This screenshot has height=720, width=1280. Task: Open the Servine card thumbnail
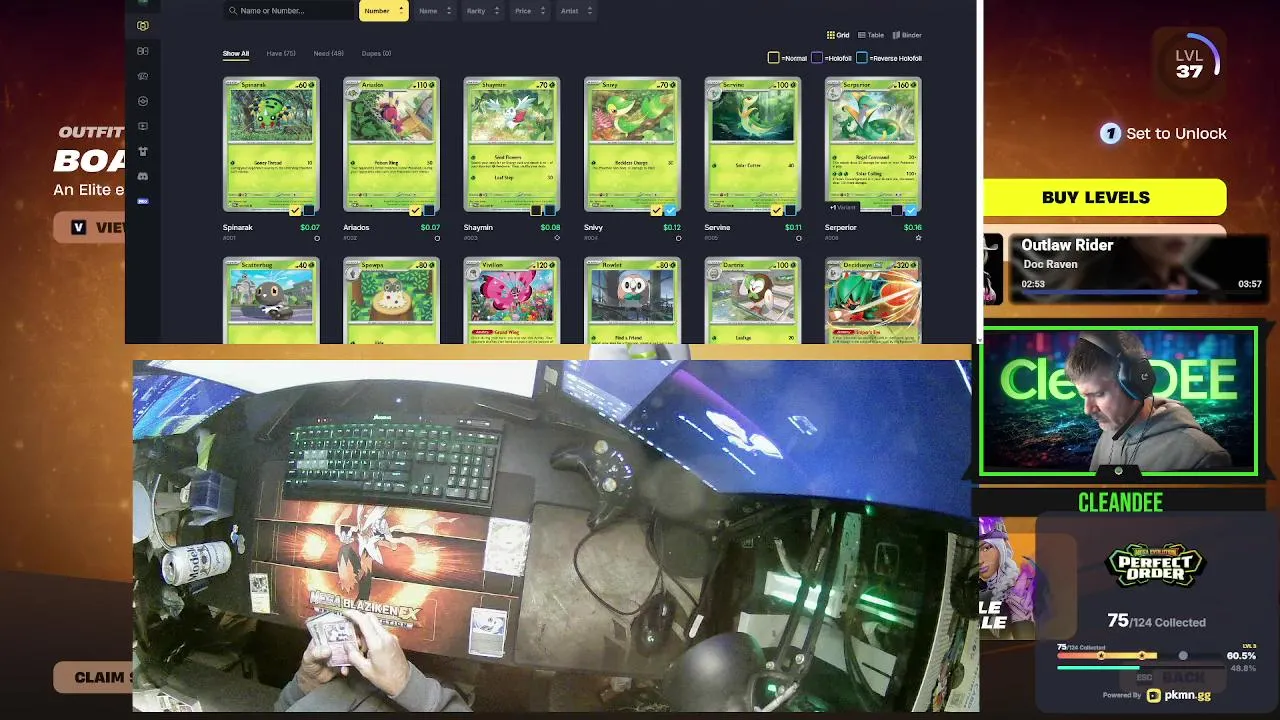[752, 145]
